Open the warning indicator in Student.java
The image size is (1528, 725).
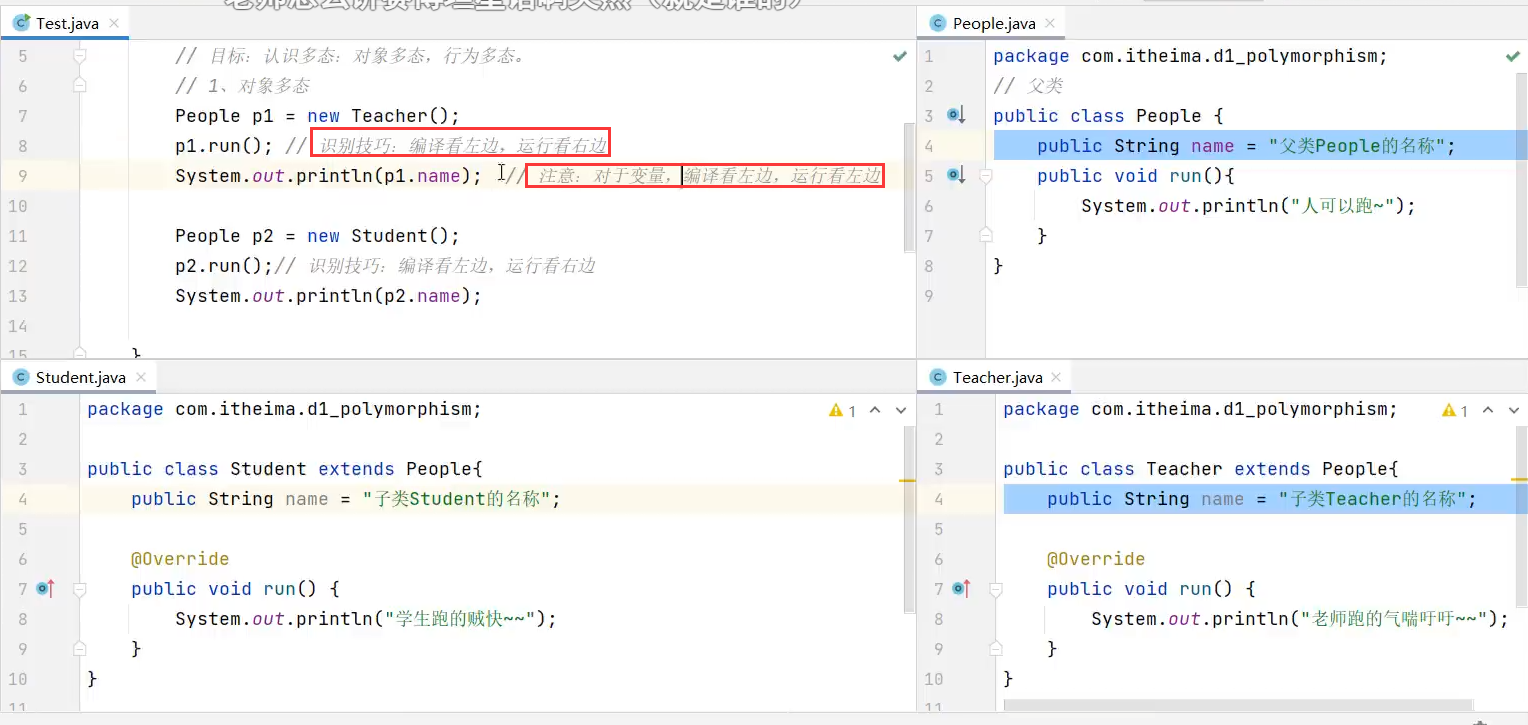[x=842, y=410]
